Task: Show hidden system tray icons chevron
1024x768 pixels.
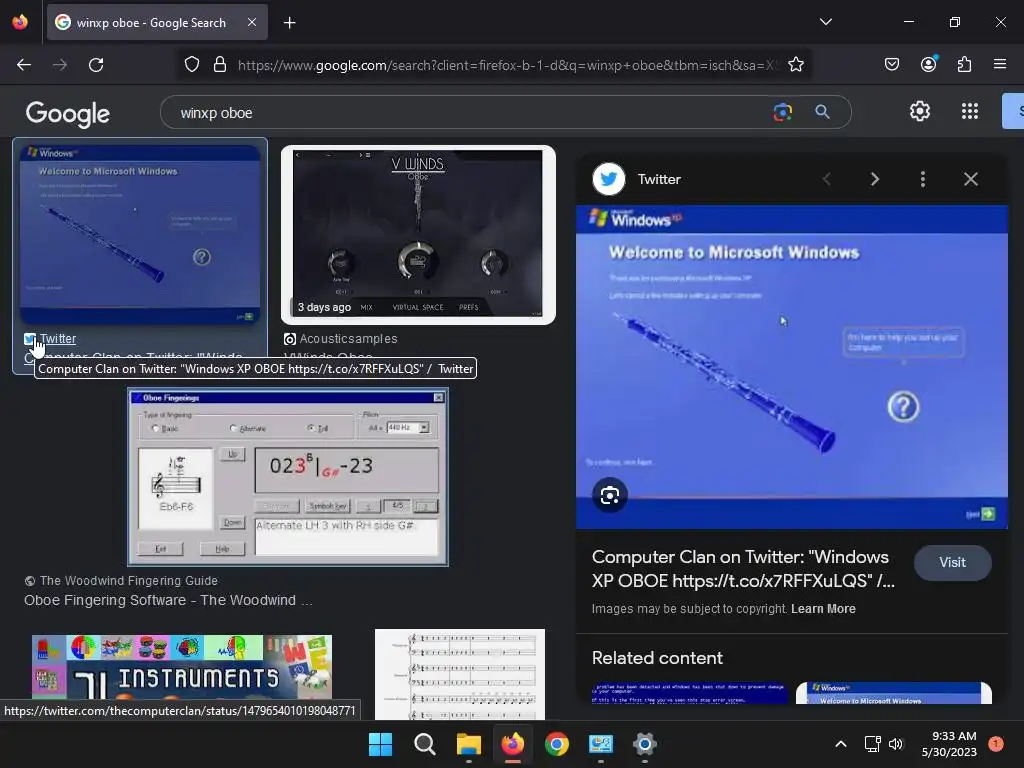Action: (x=841, y=744)
